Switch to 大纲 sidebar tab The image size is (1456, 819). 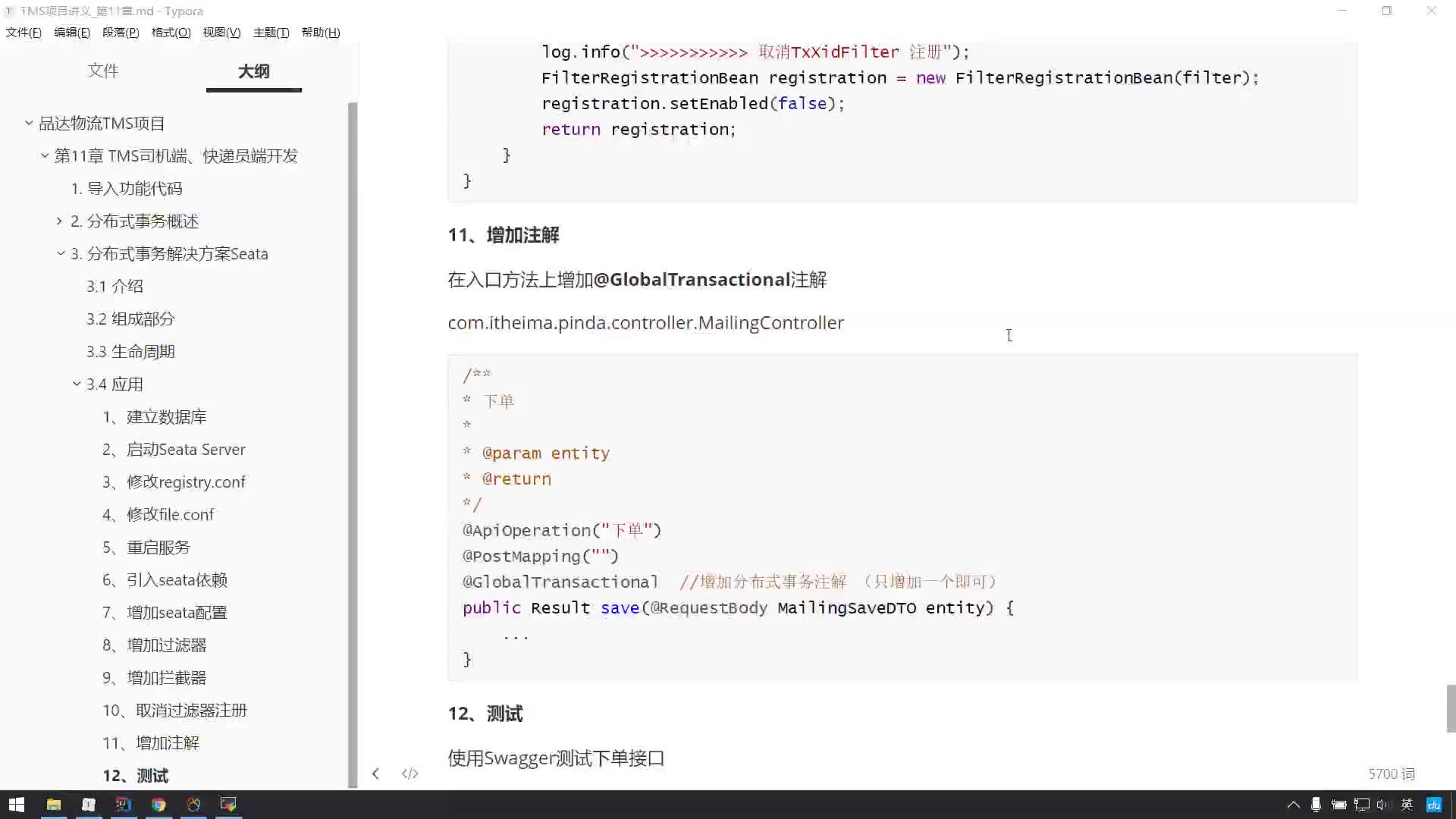click(x=253, y=71)
